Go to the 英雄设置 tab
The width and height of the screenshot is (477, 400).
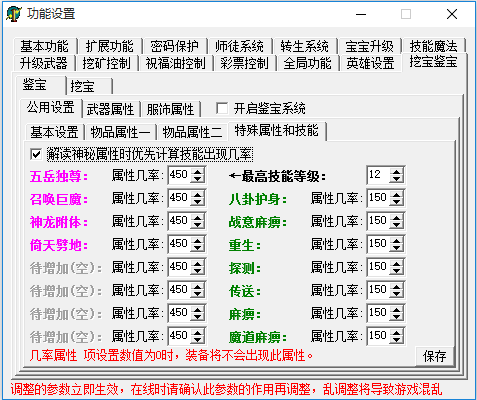(x=370, y=63)
